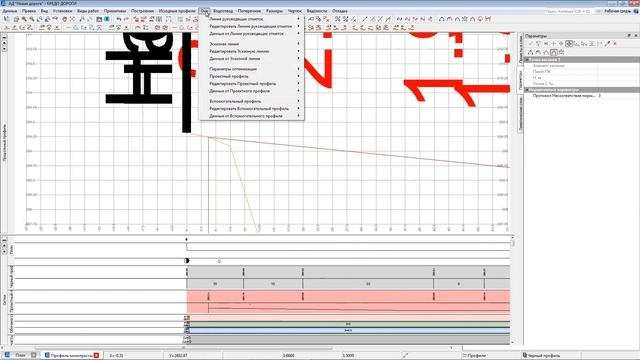Open the Примитивы menu
The image size is (640, 360).
point(115,11)
